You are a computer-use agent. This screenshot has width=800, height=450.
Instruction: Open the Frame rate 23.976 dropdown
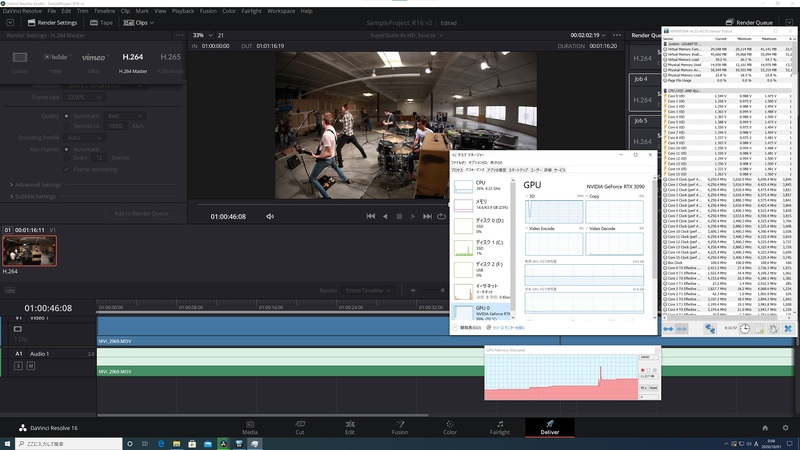click(x=84, y=97)
